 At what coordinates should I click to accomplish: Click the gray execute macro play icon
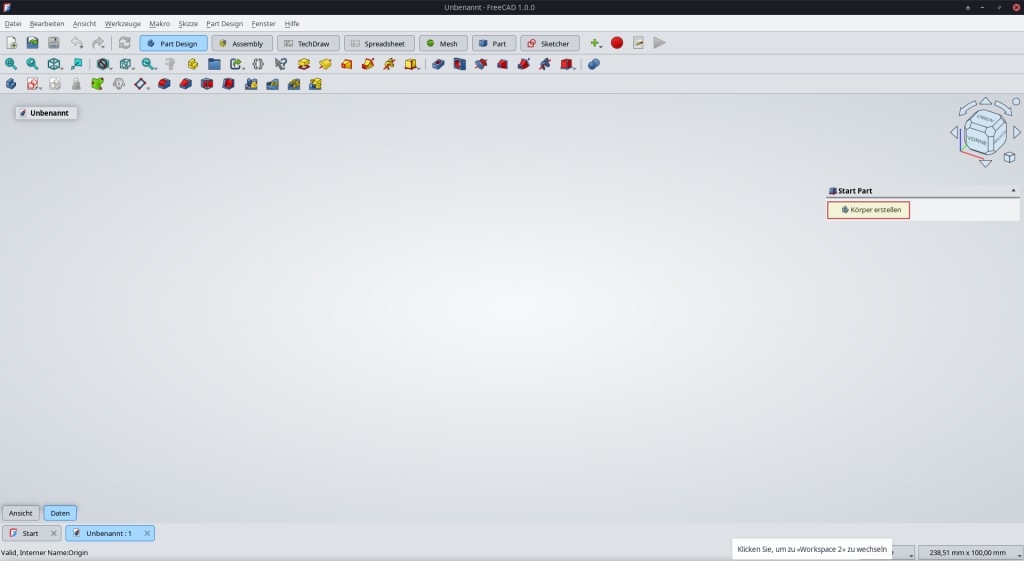click(659, 43)
